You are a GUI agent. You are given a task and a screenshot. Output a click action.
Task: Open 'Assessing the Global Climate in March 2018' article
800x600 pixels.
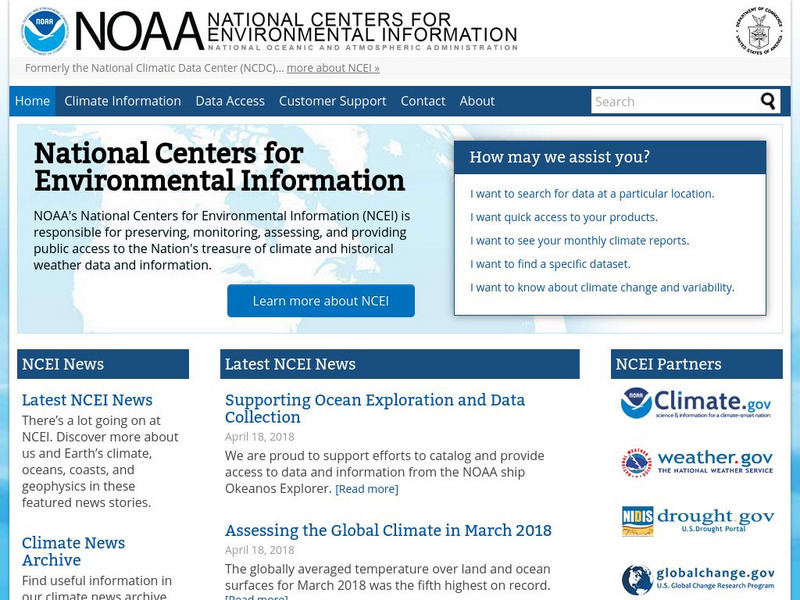click(388, 530)
